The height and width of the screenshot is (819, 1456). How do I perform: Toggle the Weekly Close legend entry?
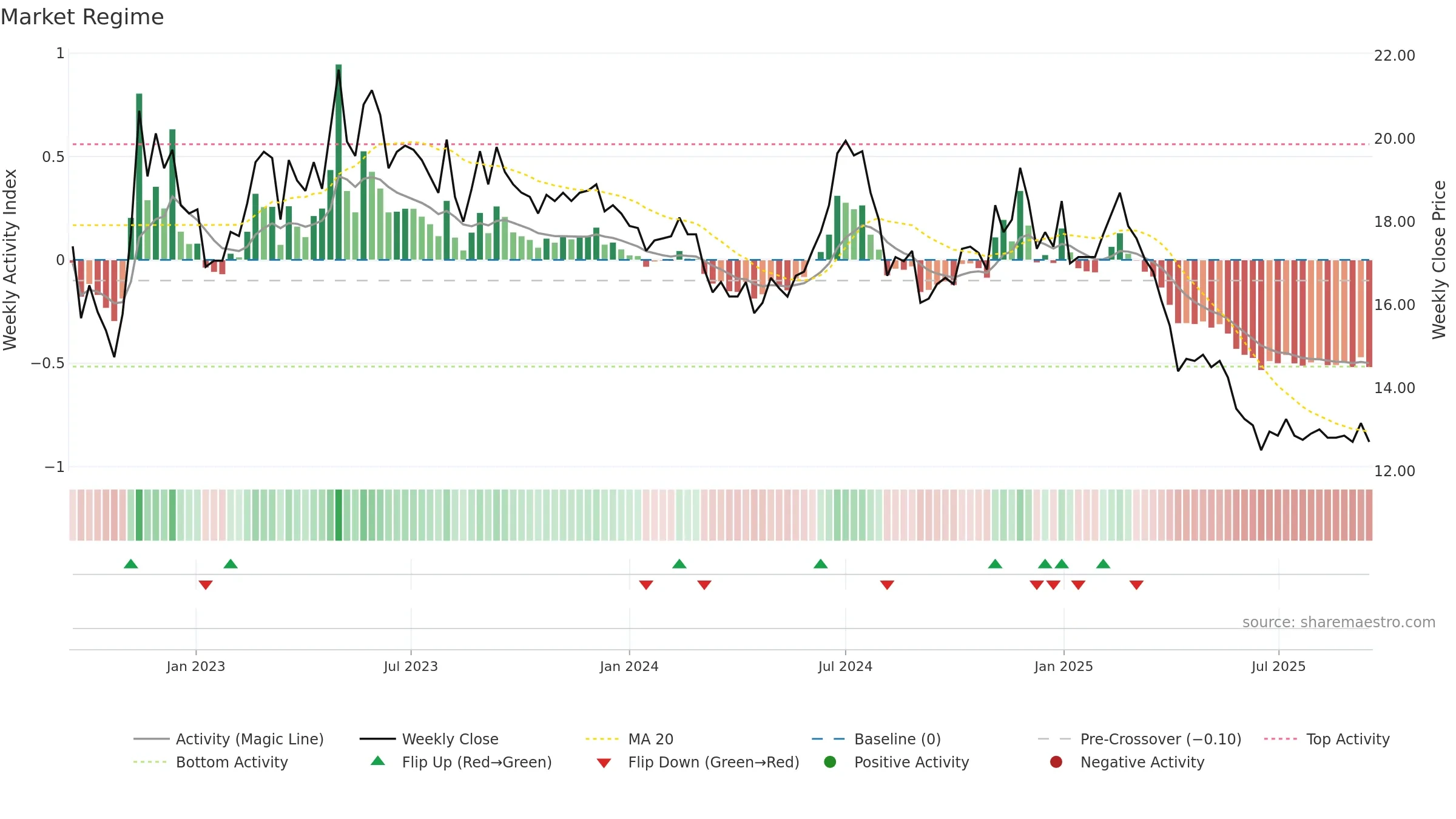429,739
